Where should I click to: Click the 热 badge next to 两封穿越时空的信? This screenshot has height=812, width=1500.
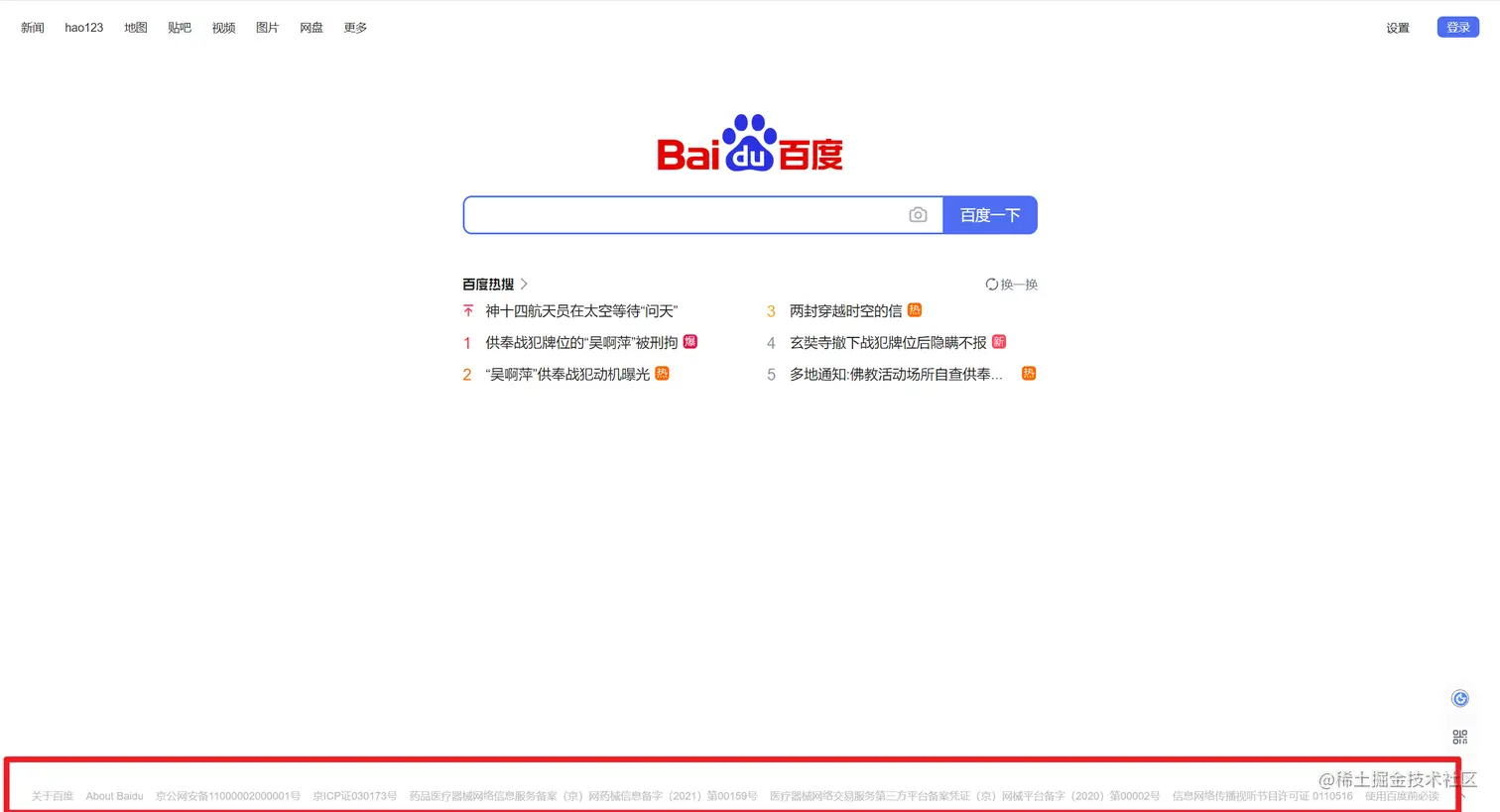(915, 310)
